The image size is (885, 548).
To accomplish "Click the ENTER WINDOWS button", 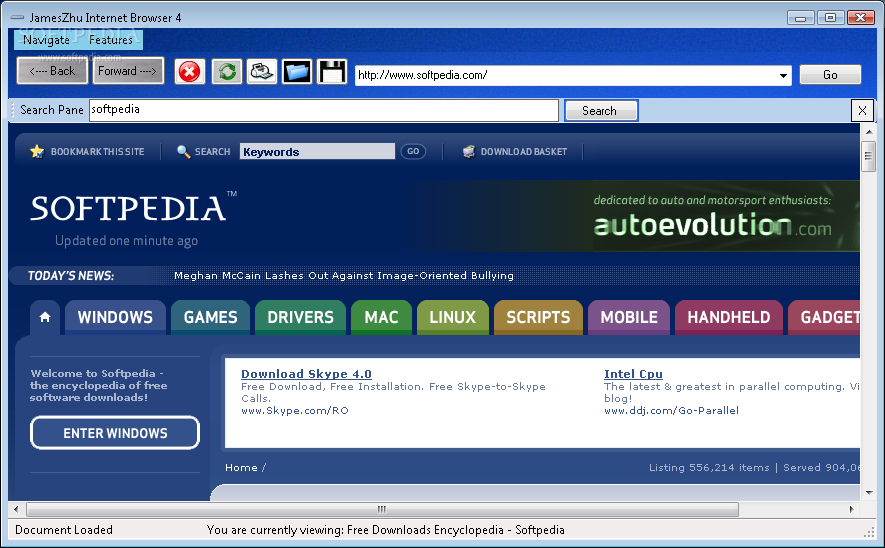I will pyautogui.click(x=115, y=433).
